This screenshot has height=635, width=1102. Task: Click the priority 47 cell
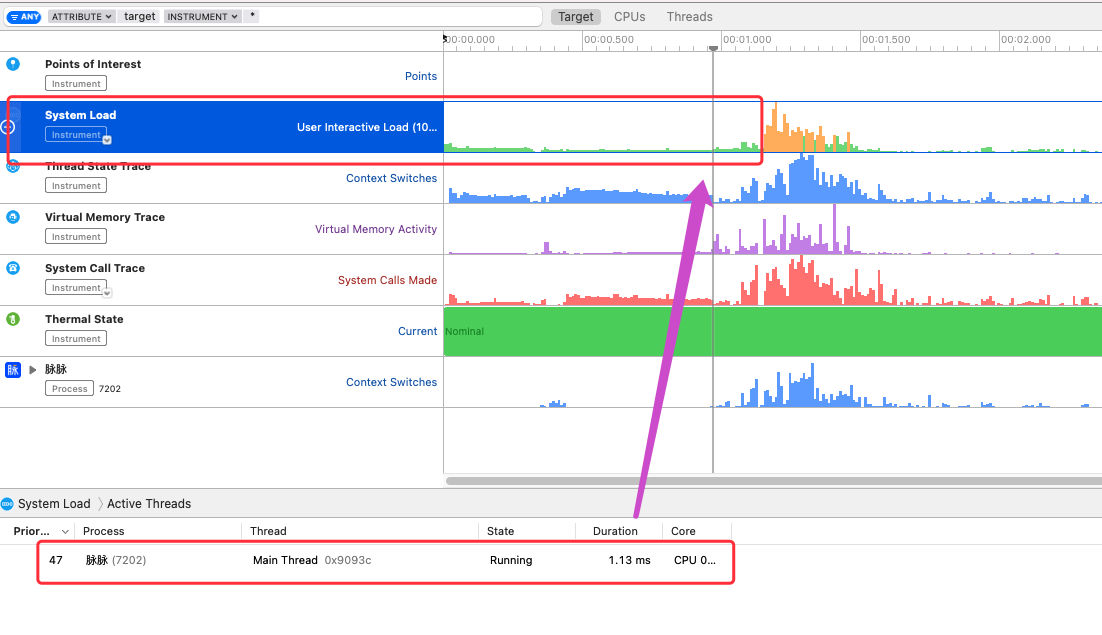pyautogui.click(x=56, y=561)
